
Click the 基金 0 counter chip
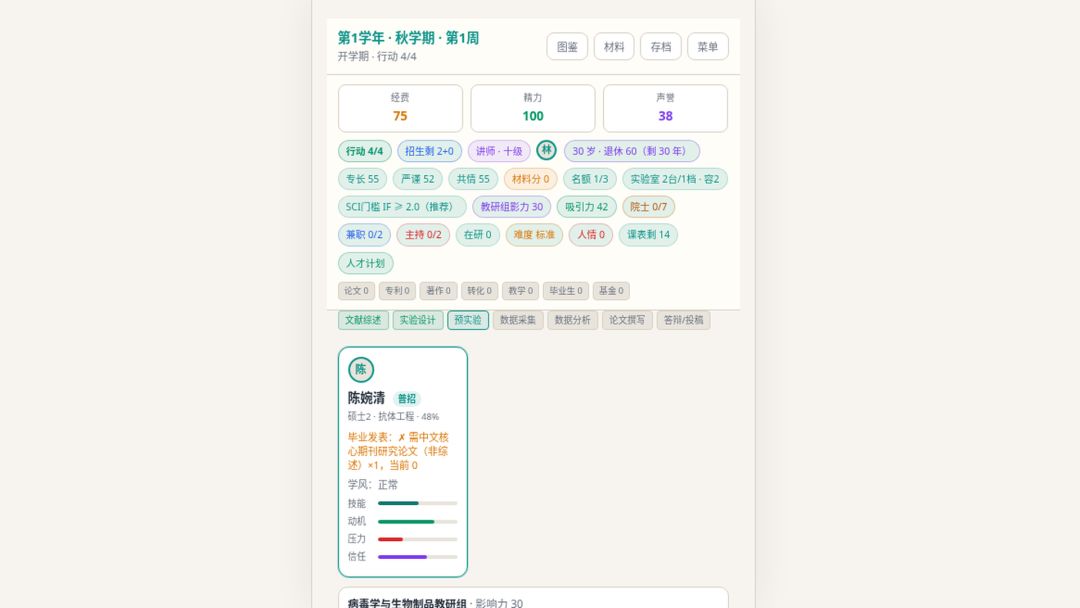611,291
